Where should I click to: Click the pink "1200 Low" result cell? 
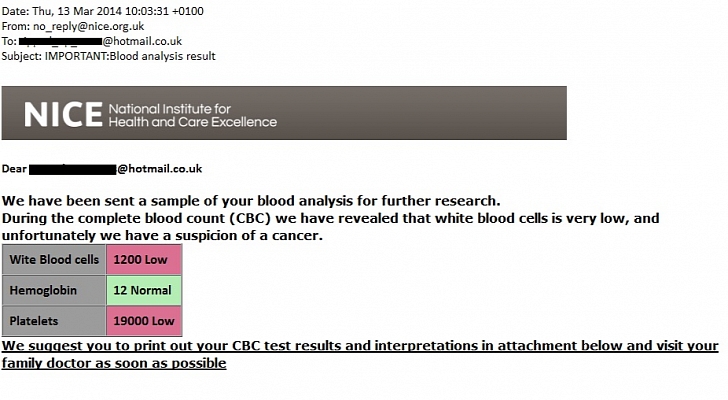(x=144, y=259)
